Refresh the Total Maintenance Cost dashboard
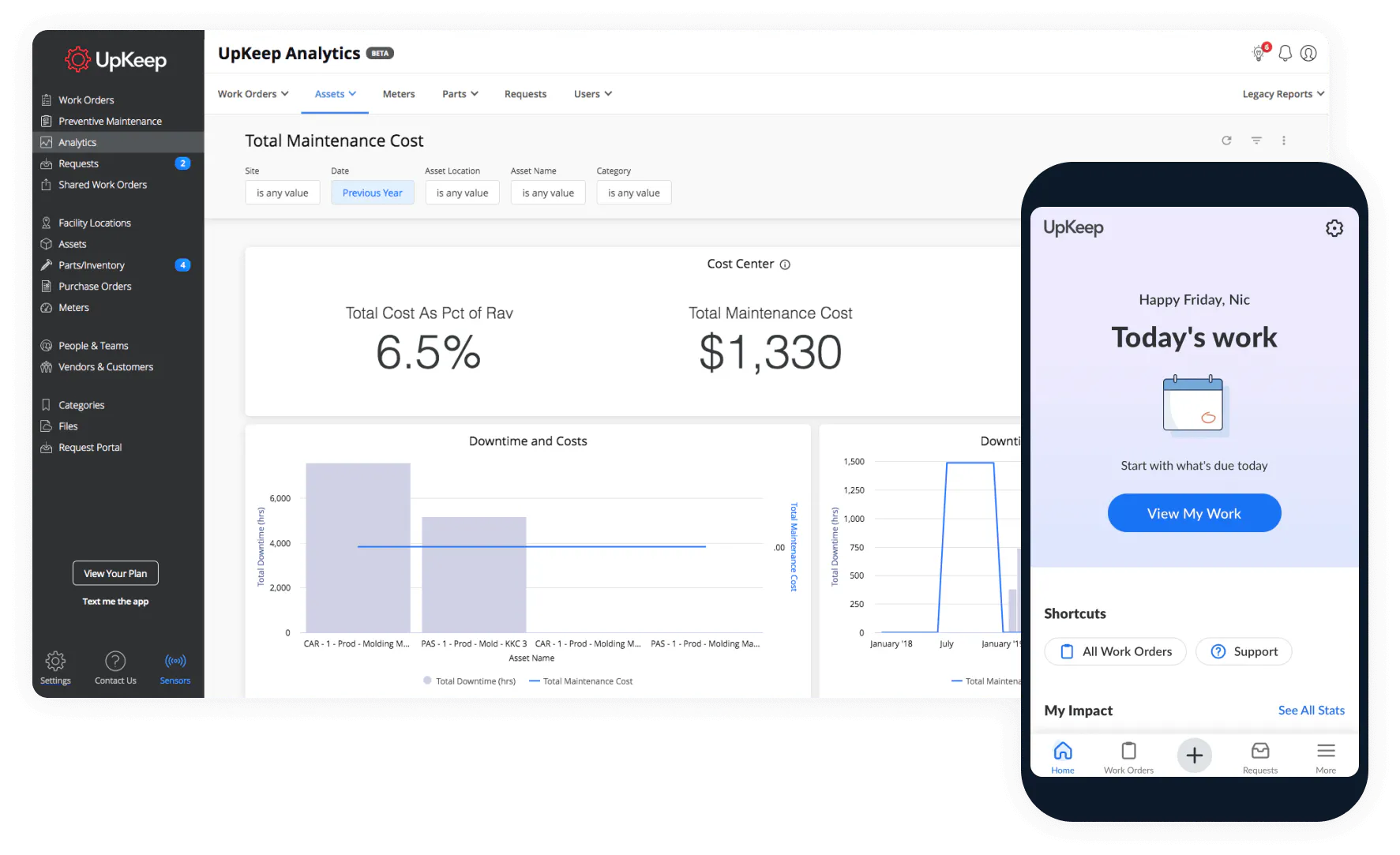The image size is (1400, 855). coord(1226,141)
